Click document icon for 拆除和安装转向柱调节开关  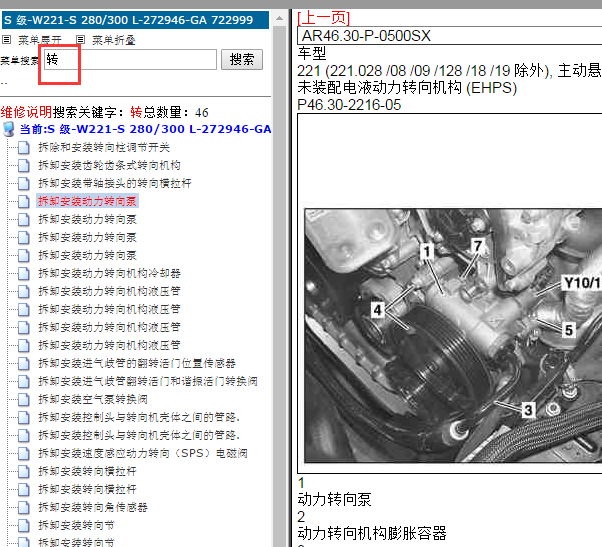click(x=24, y=147)
